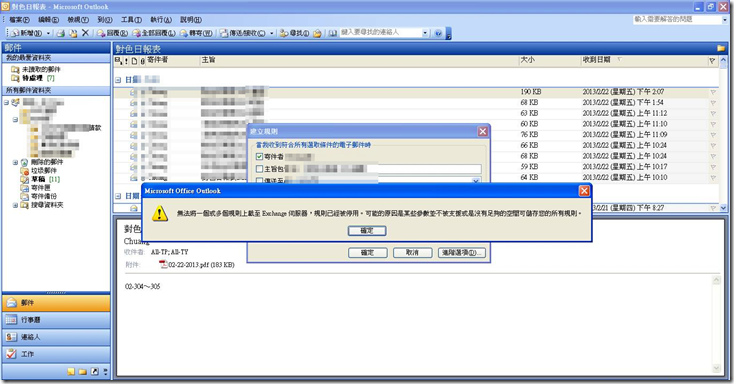
Task: Open the 執行 Actions menu
Action: pos(161,20)
